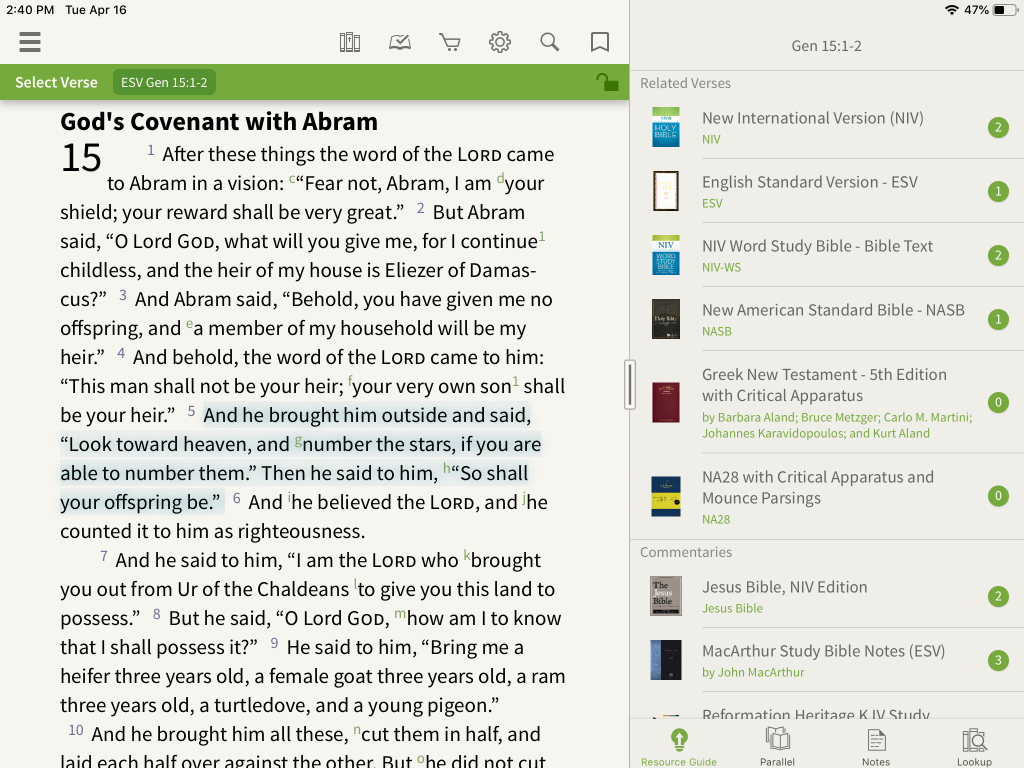Tap verse number 7

[104, 556]
